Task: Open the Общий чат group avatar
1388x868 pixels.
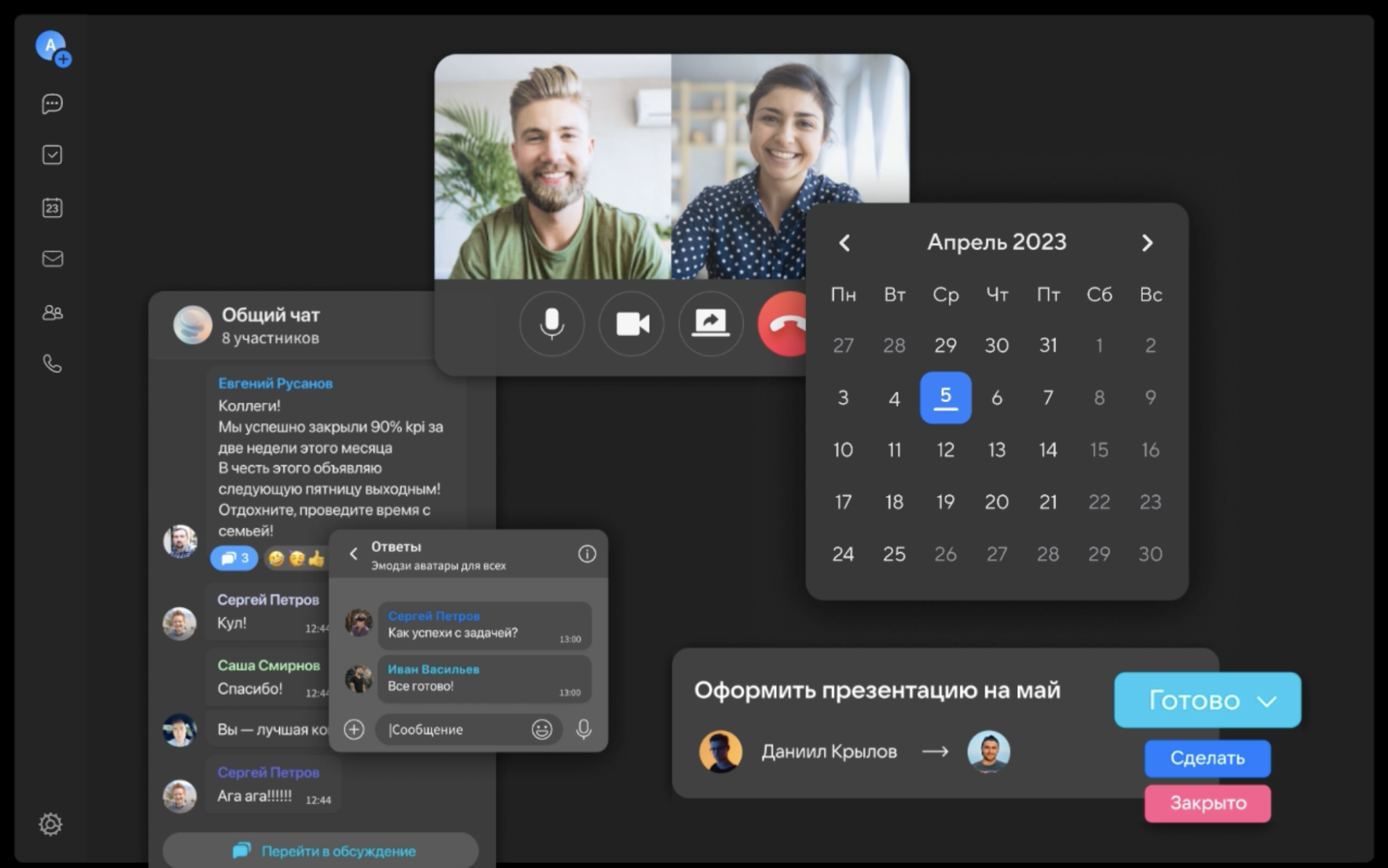Action: click(x=192, y=325)
